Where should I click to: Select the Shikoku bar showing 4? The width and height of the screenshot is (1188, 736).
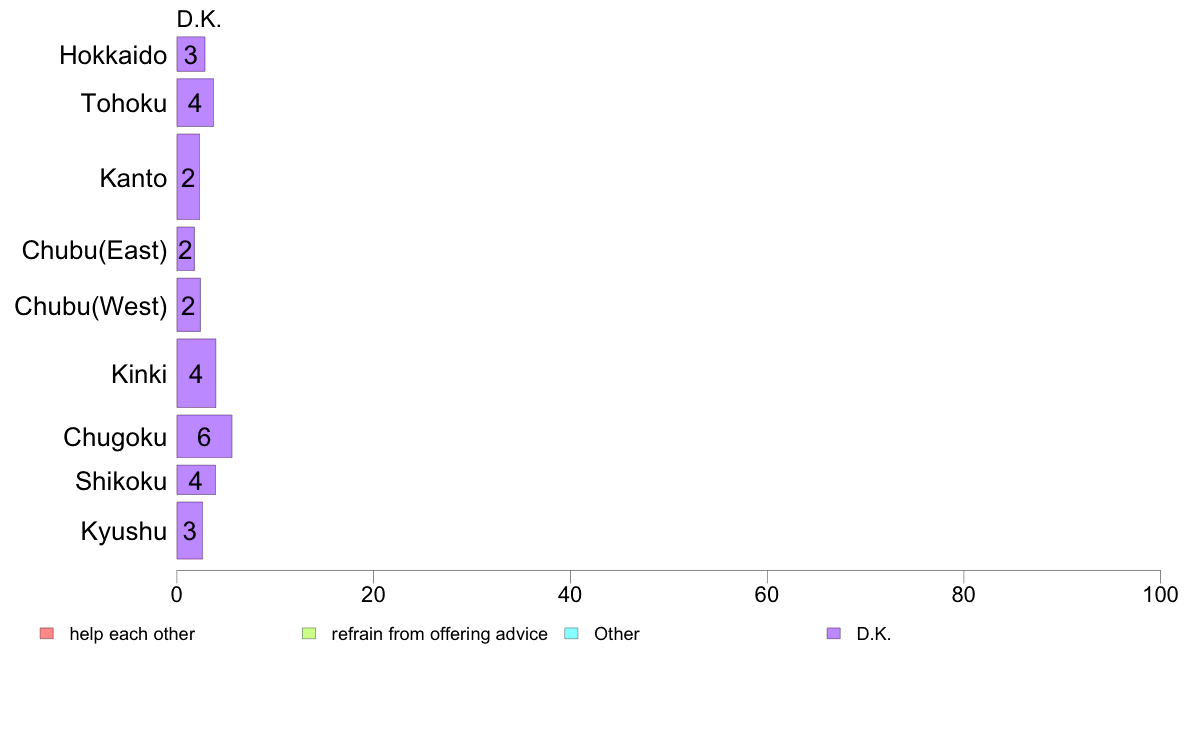[196, 480]
